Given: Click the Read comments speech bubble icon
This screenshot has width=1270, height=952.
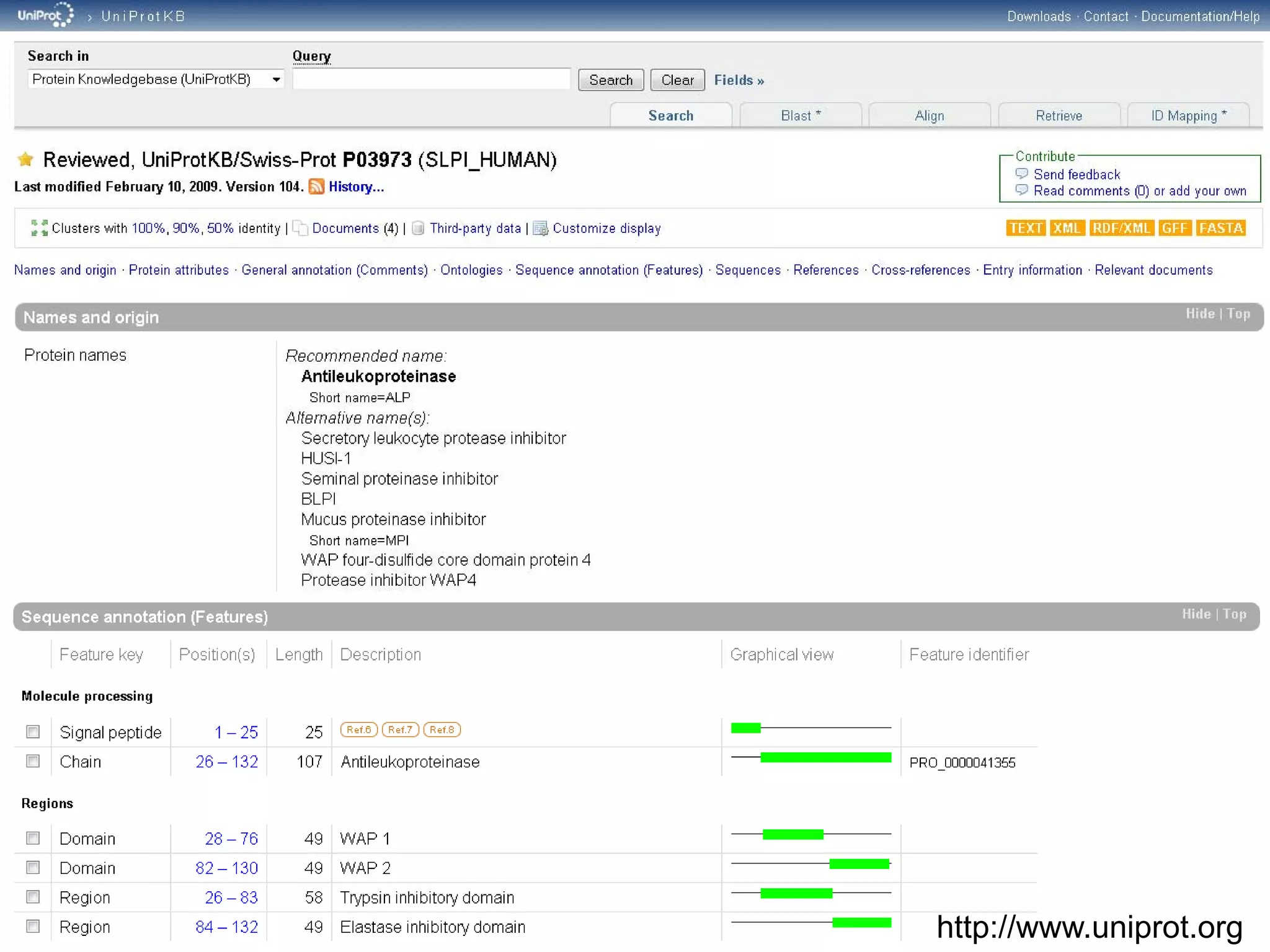Looking at the screenshot, I should [1022, 190].
